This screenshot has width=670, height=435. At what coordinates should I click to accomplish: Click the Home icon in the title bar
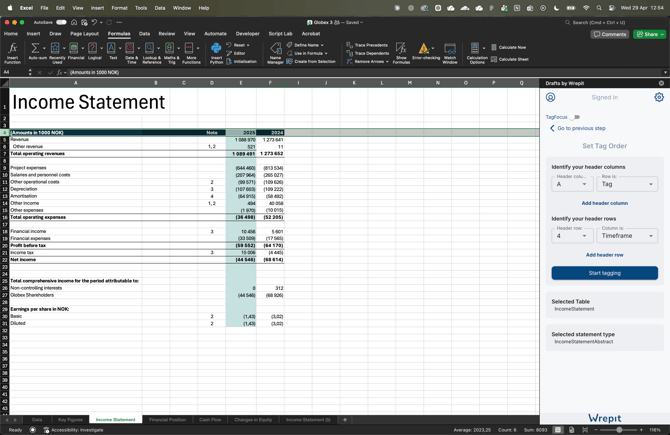pyautogui.click(x=74, y=22)
